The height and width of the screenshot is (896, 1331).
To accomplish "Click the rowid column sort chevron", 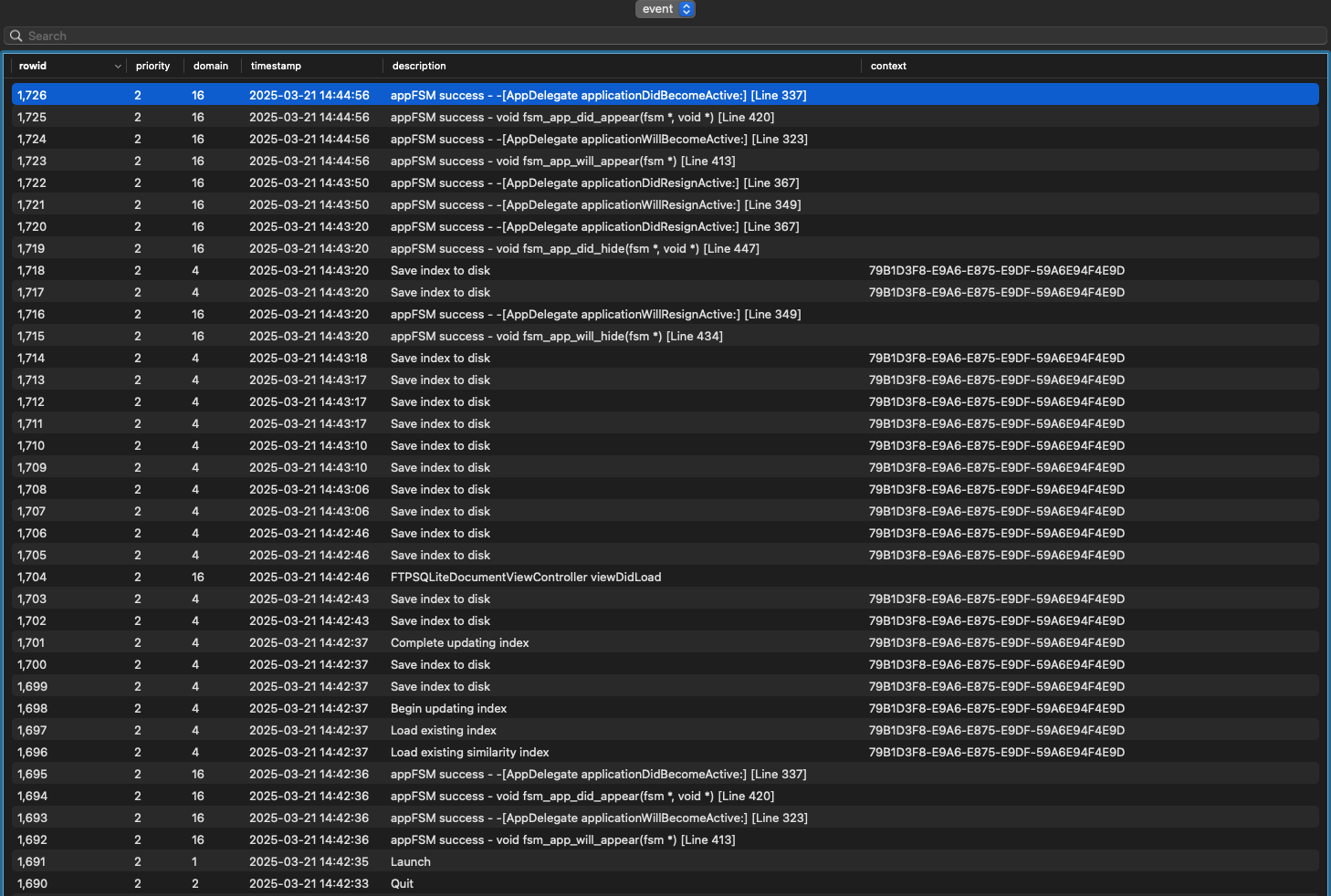I will [118, 67].
